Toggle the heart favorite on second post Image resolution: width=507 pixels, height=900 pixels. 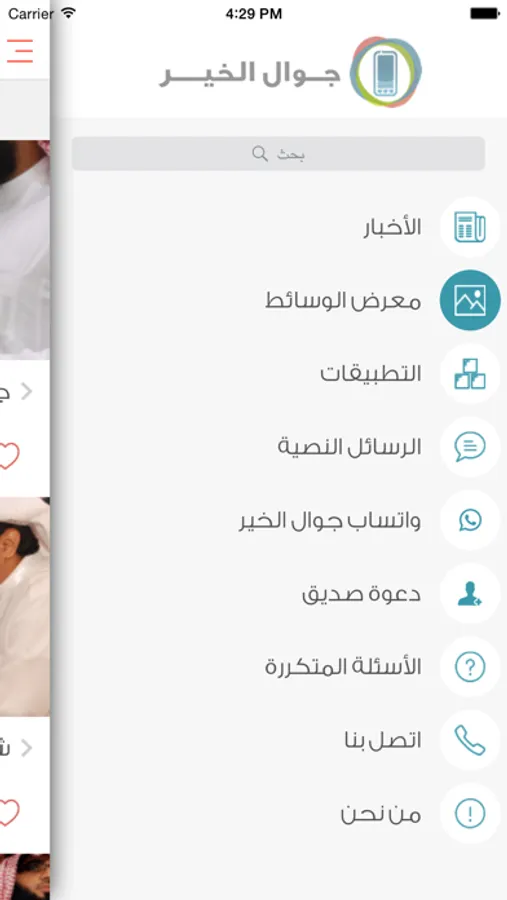(x=9, y=813)
